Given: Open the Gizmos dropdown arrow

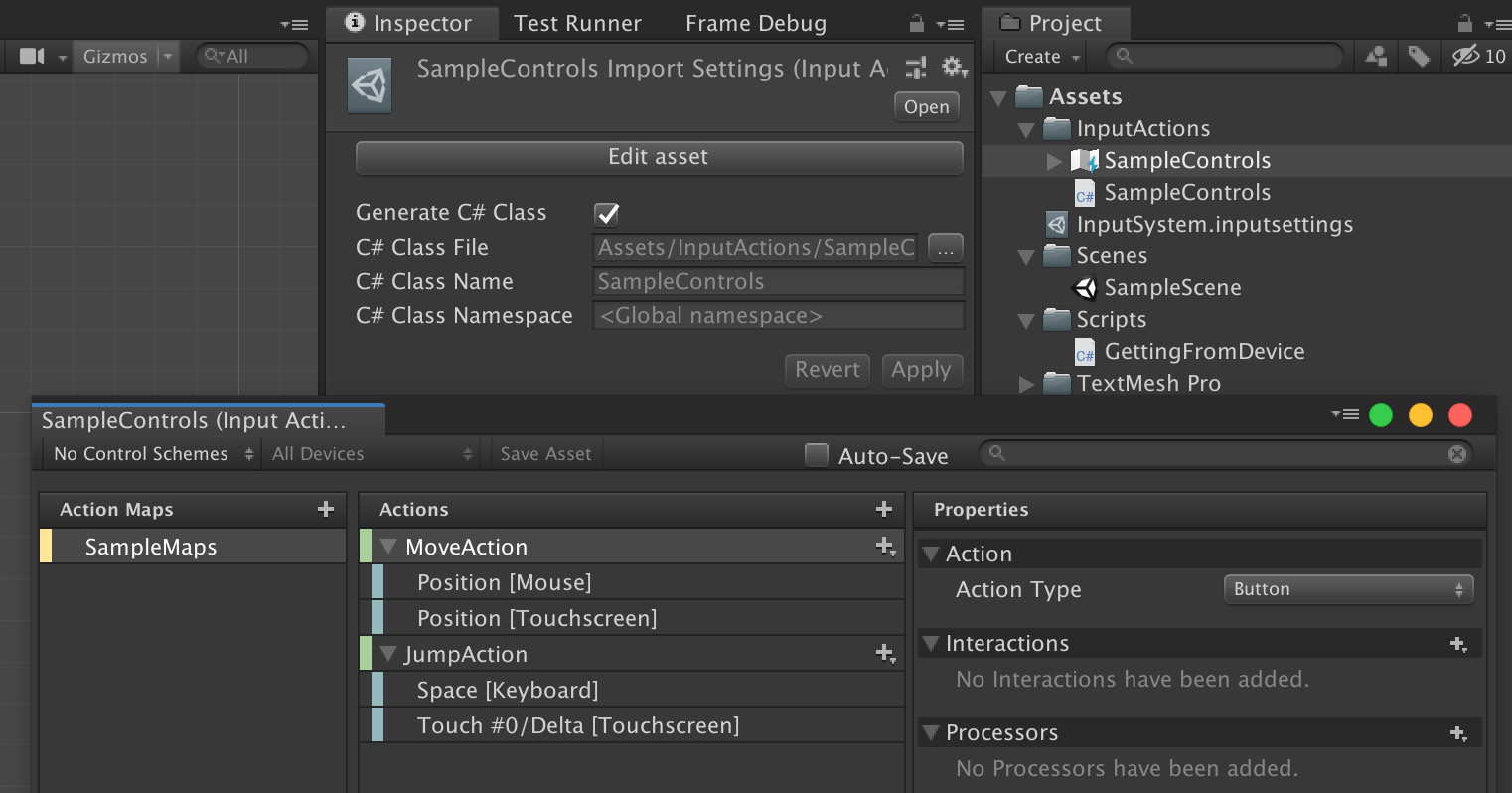Looking at the screenshot, I should (x=167, y=57).
